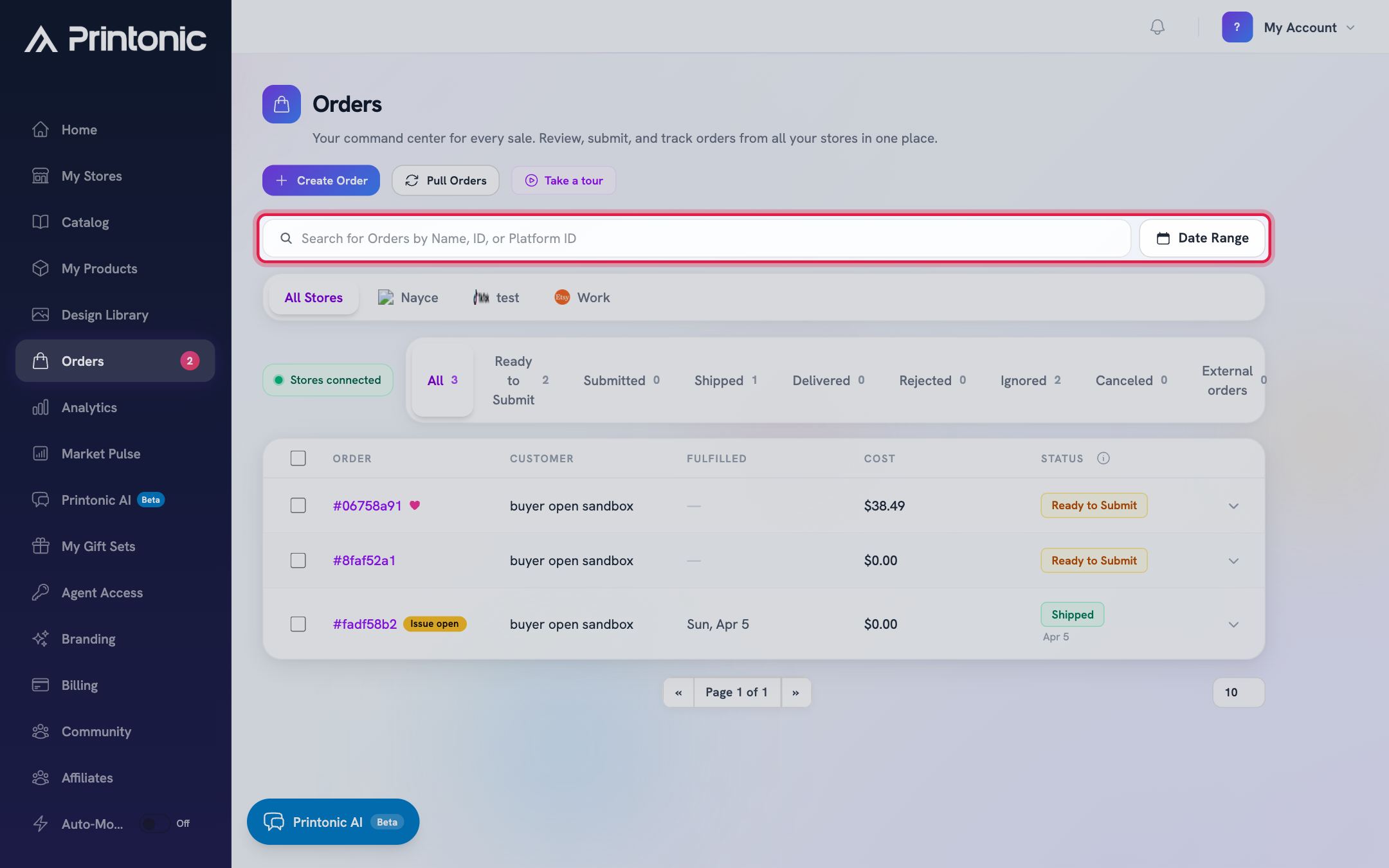Open the notifications bell icon
Screen dimensions: 1389x868
(1157, 27)
